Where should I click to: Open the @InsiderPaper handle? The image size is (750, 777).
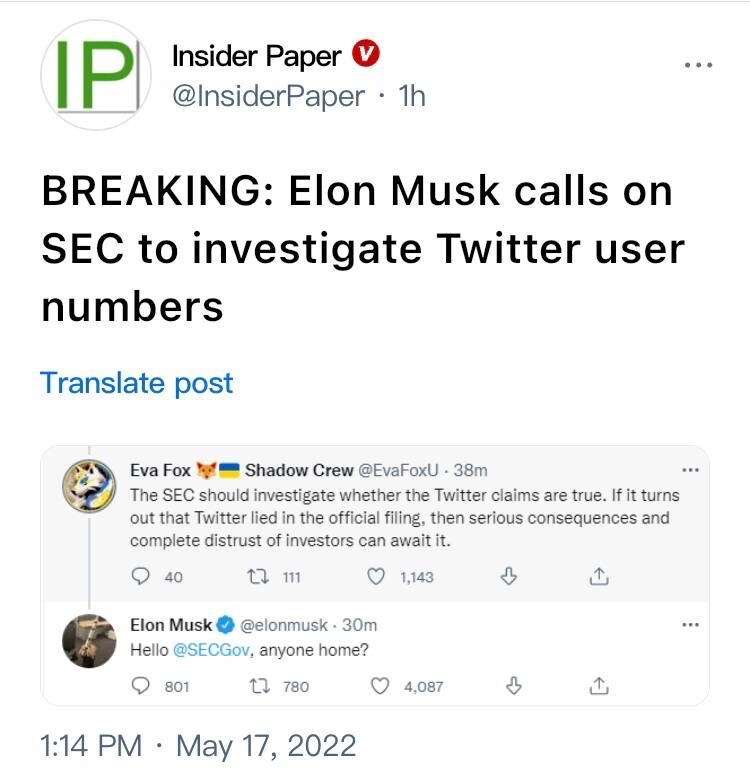(269, 96)
